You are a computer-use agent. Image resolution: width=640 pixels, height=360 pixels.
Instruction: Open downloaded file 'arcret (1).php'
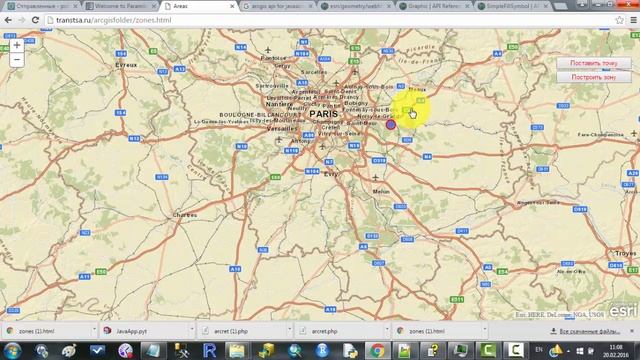click(x=242, y=331)
